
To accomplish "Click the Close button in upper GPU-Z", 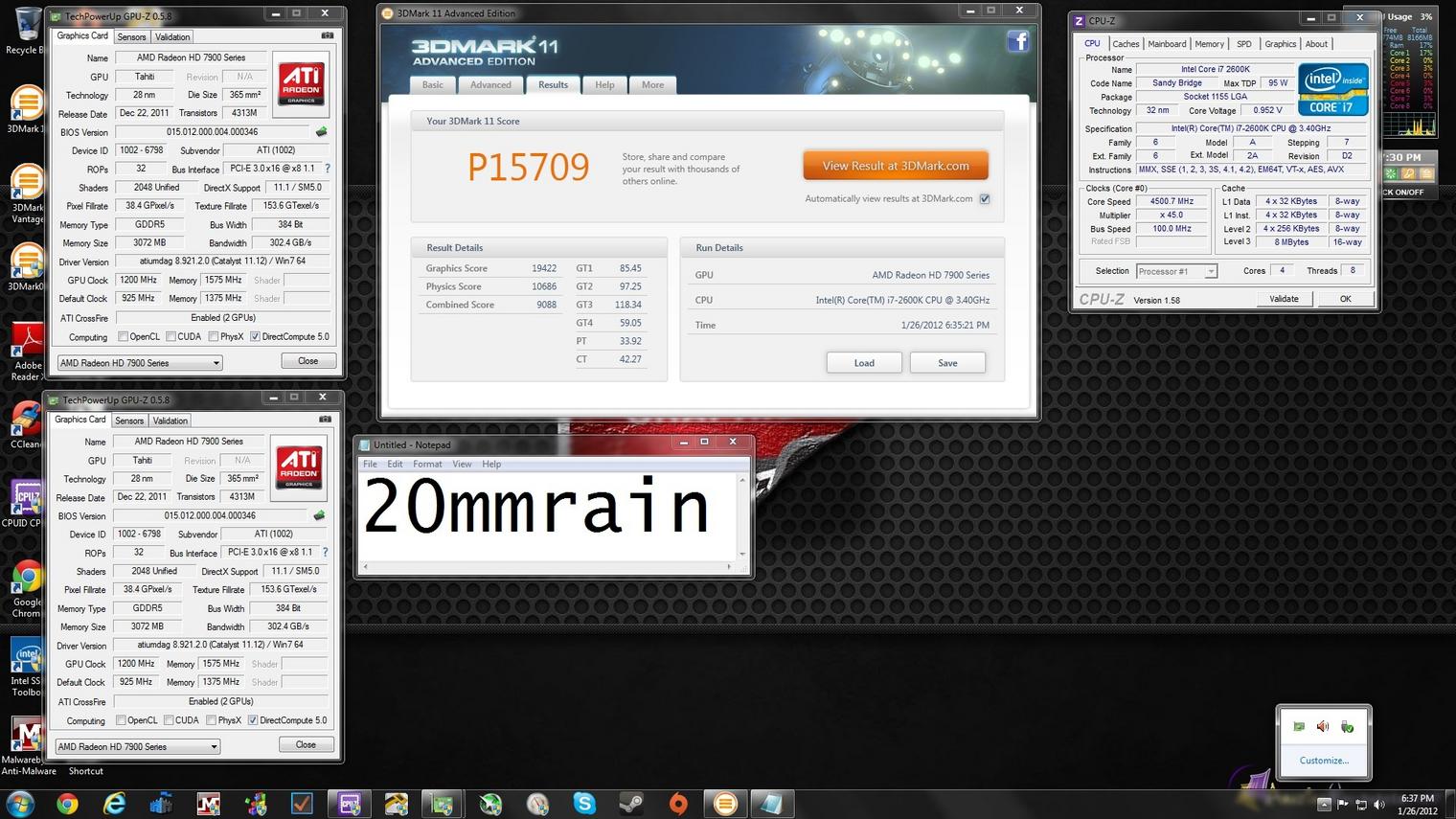I will pos(308,361).
